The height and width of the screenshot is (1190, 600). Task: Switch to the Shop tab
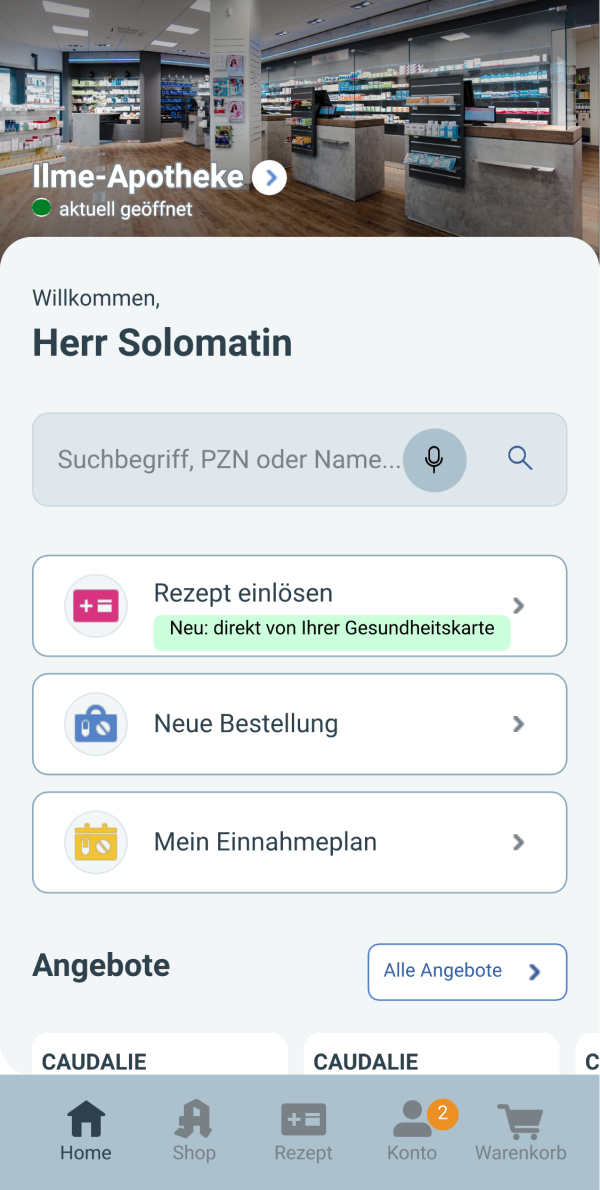click(x=194, y=1130)
